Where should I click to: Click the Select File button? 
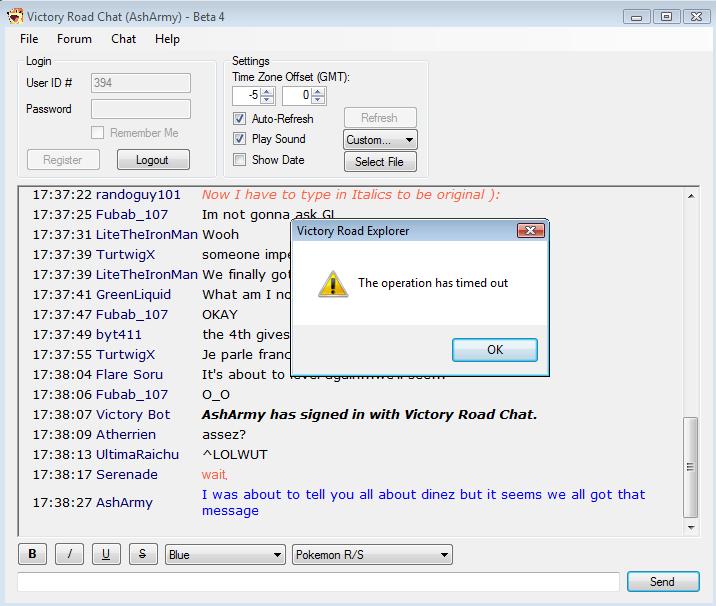380,162
